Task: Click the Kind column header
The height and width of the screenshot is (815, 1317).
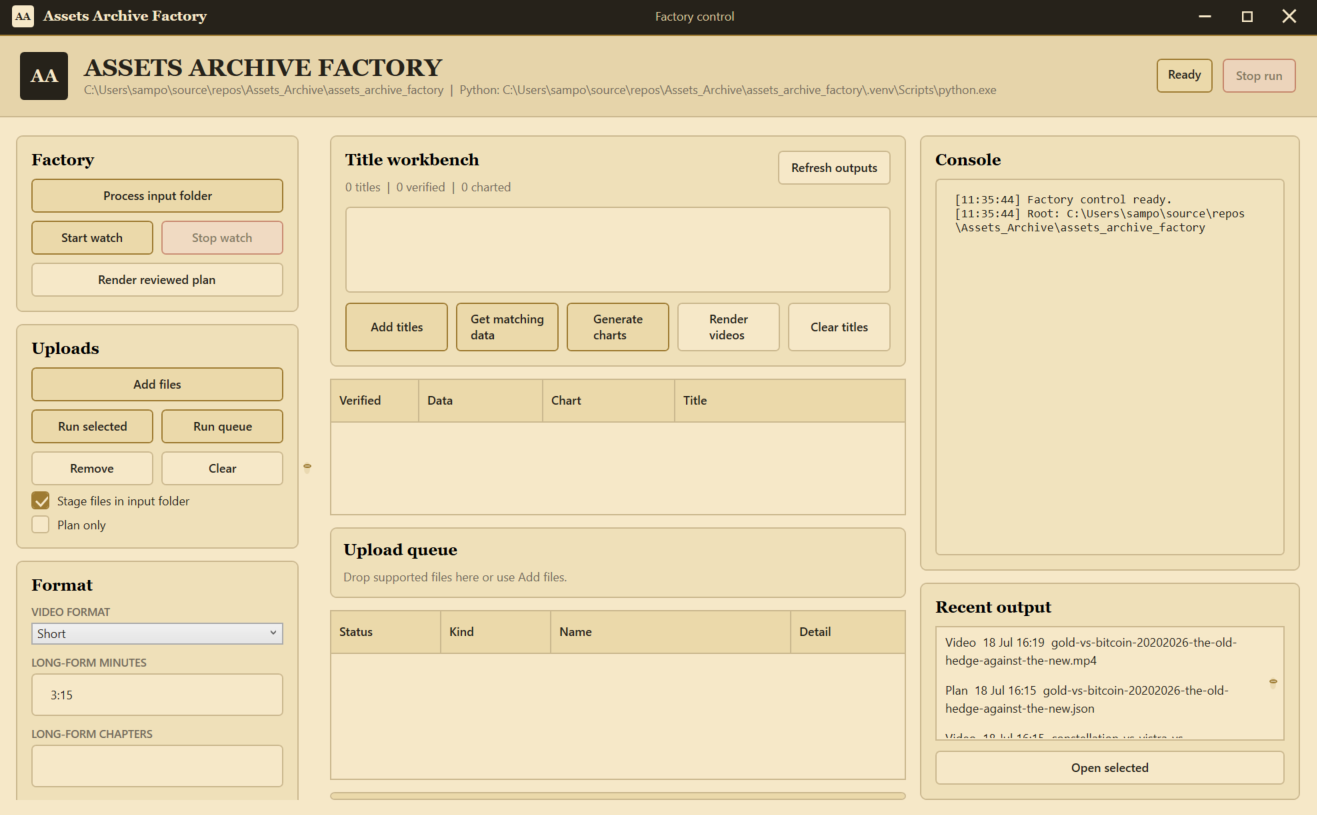Action: pyautogui.click(x=496, y=632)
